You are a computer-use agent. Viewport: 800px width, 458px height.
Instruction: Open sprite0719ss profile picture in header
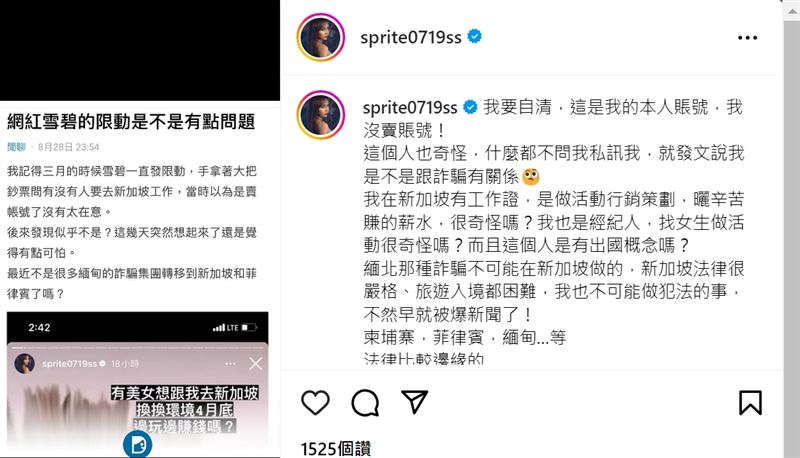click(x=320, y=37)
